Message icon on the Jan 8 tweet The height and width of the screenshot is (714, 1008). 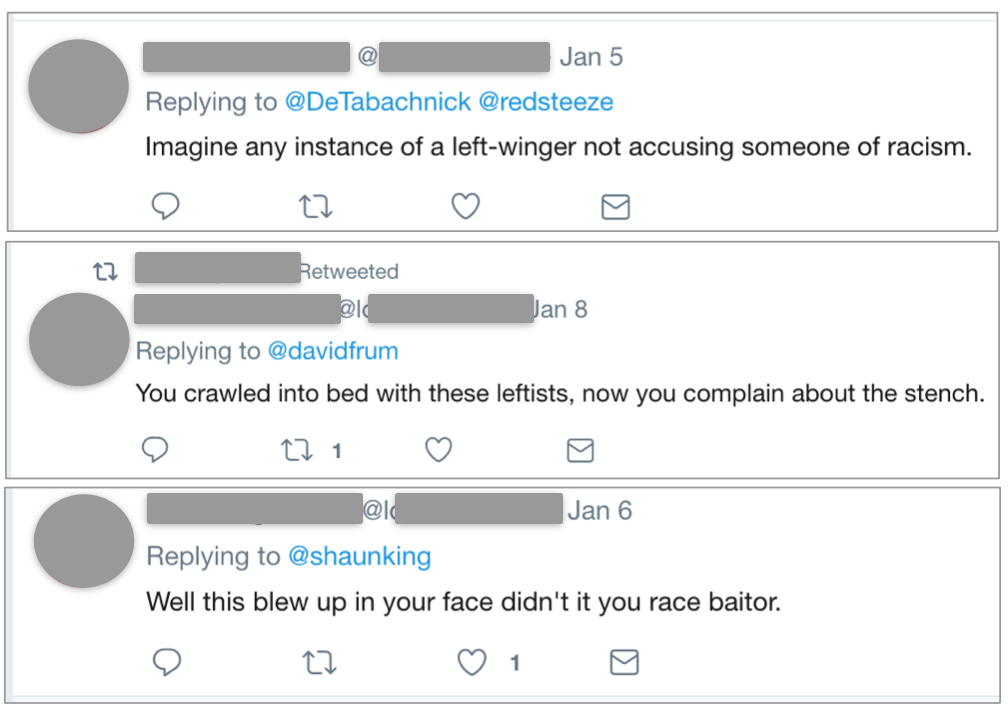(580, 450)
